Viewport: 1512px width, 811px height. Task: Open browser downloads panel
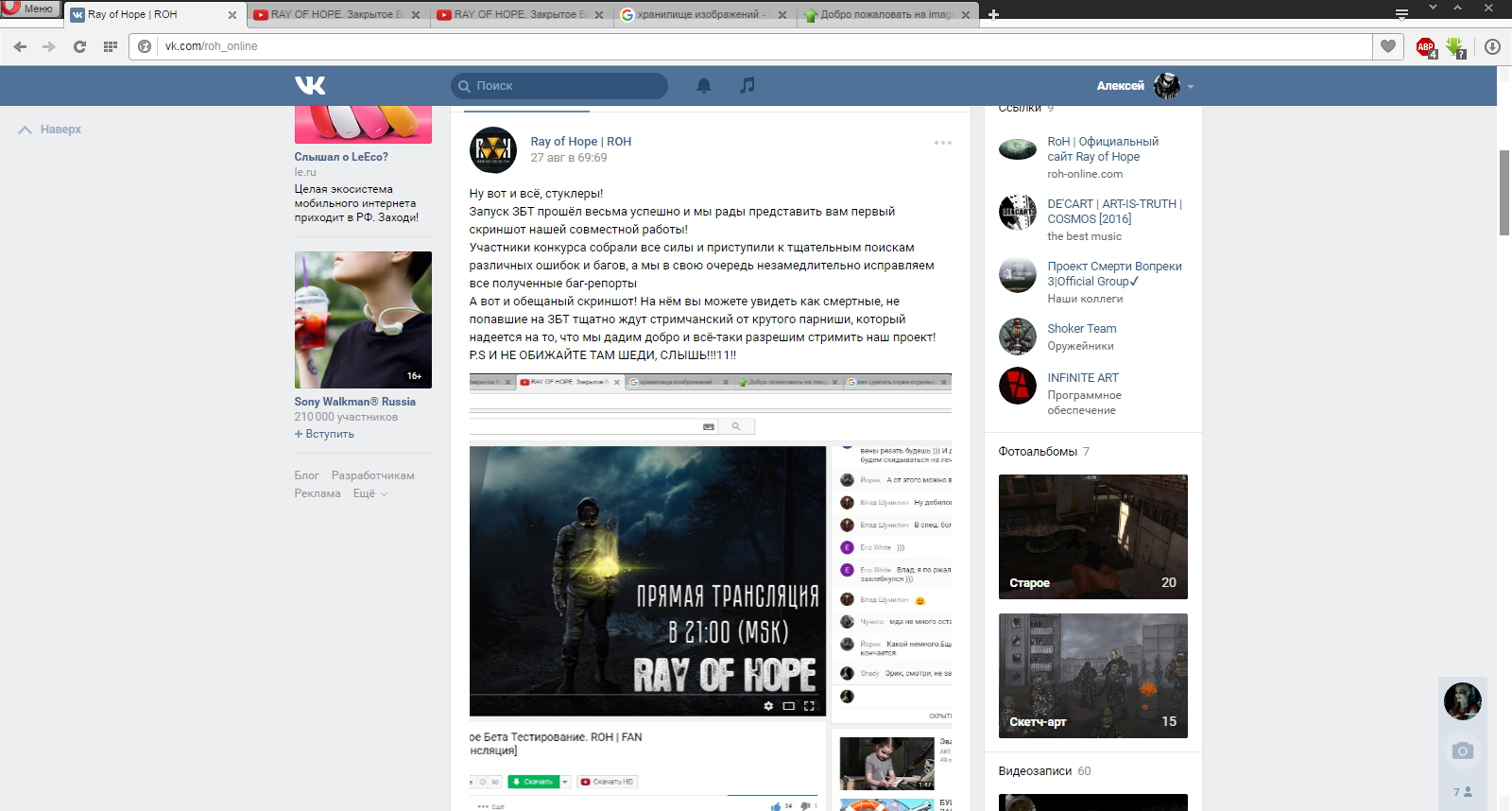1493,46
